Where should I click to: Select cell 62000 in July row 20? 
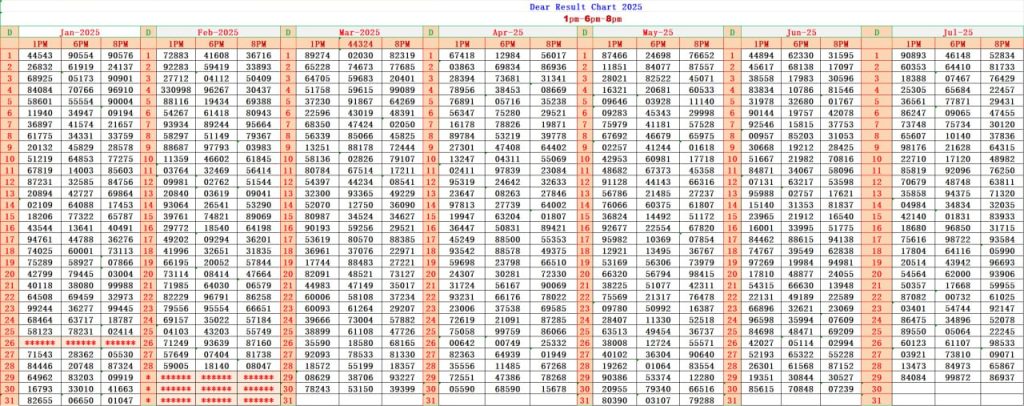[x=957, y=274]
